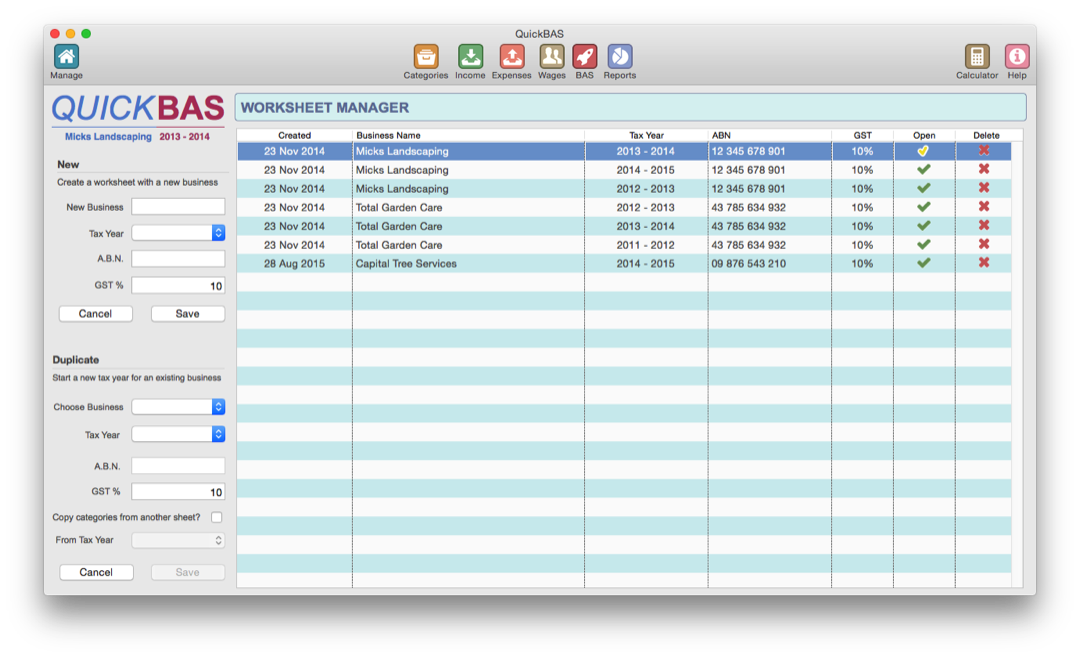Open the Capital Tree Services worksheet
Viewport: 1080px width, 658px height.
tap(923, 263)
